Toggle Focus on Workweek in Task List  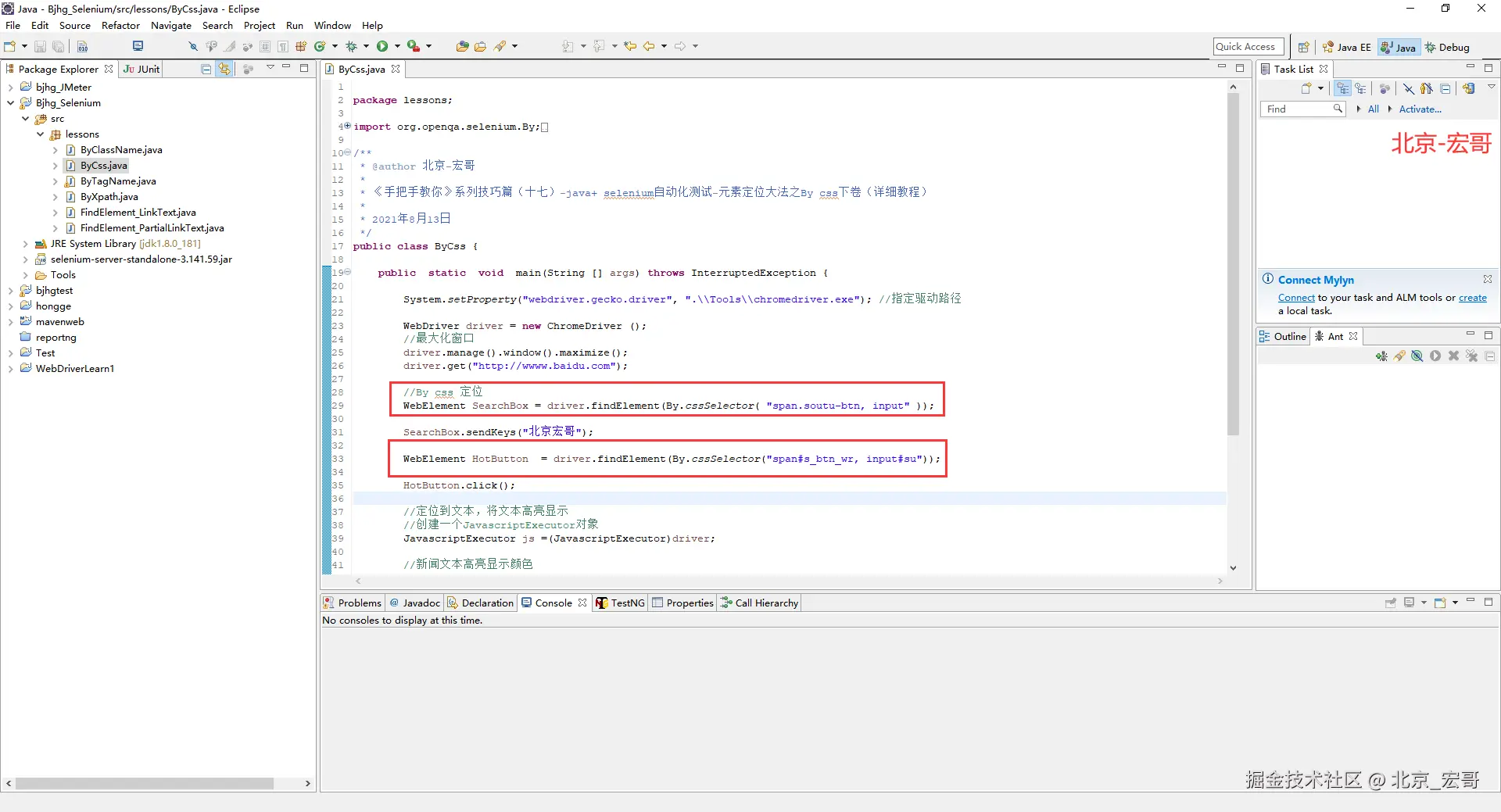pyautogui.click(x=1385, y=88)
